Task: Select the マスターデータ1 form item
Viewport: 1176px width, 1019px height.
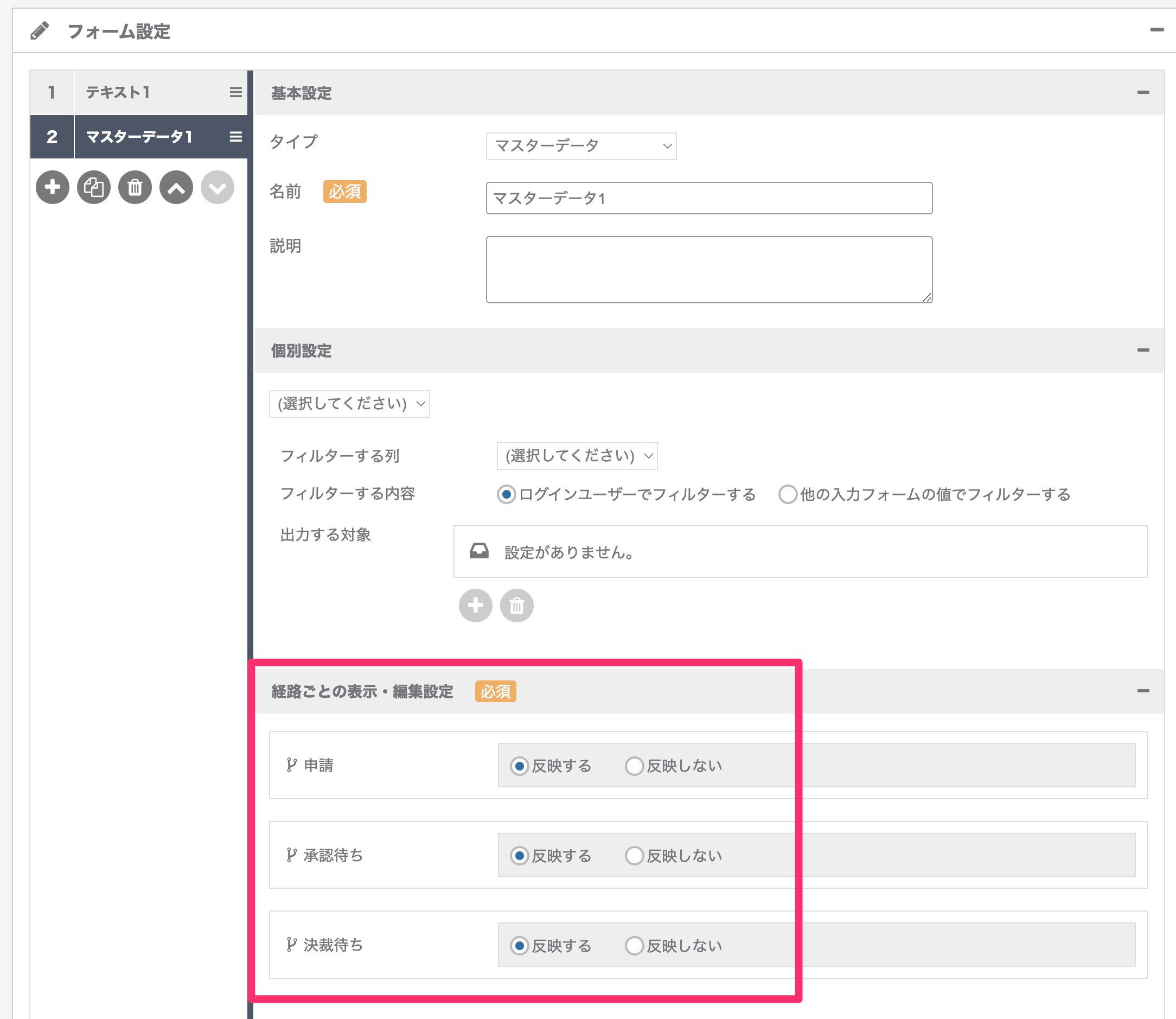Action: pyautogui.click(x=139, y=137)
